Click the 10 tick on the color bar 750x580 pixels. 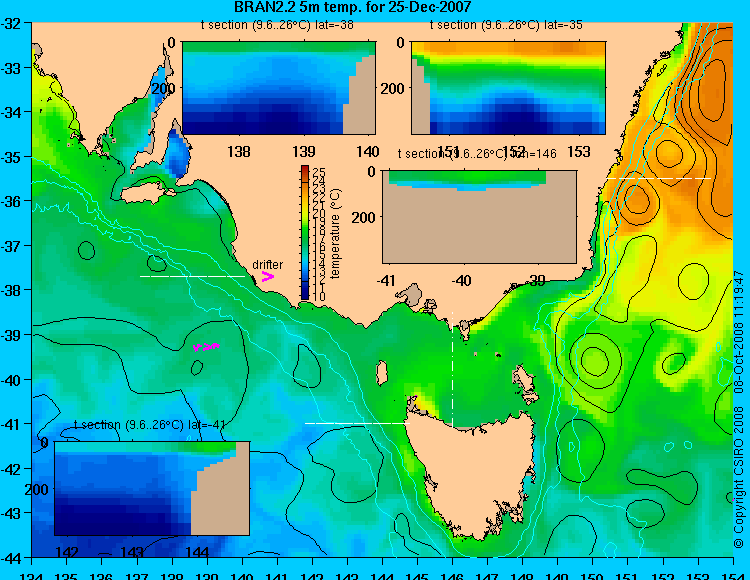(x=319, y=296)
